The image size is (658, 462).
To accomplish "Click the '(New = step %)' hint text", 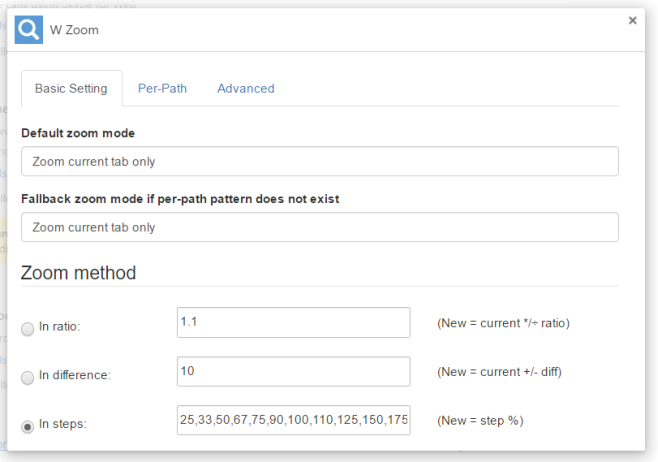I will point(480,420).
